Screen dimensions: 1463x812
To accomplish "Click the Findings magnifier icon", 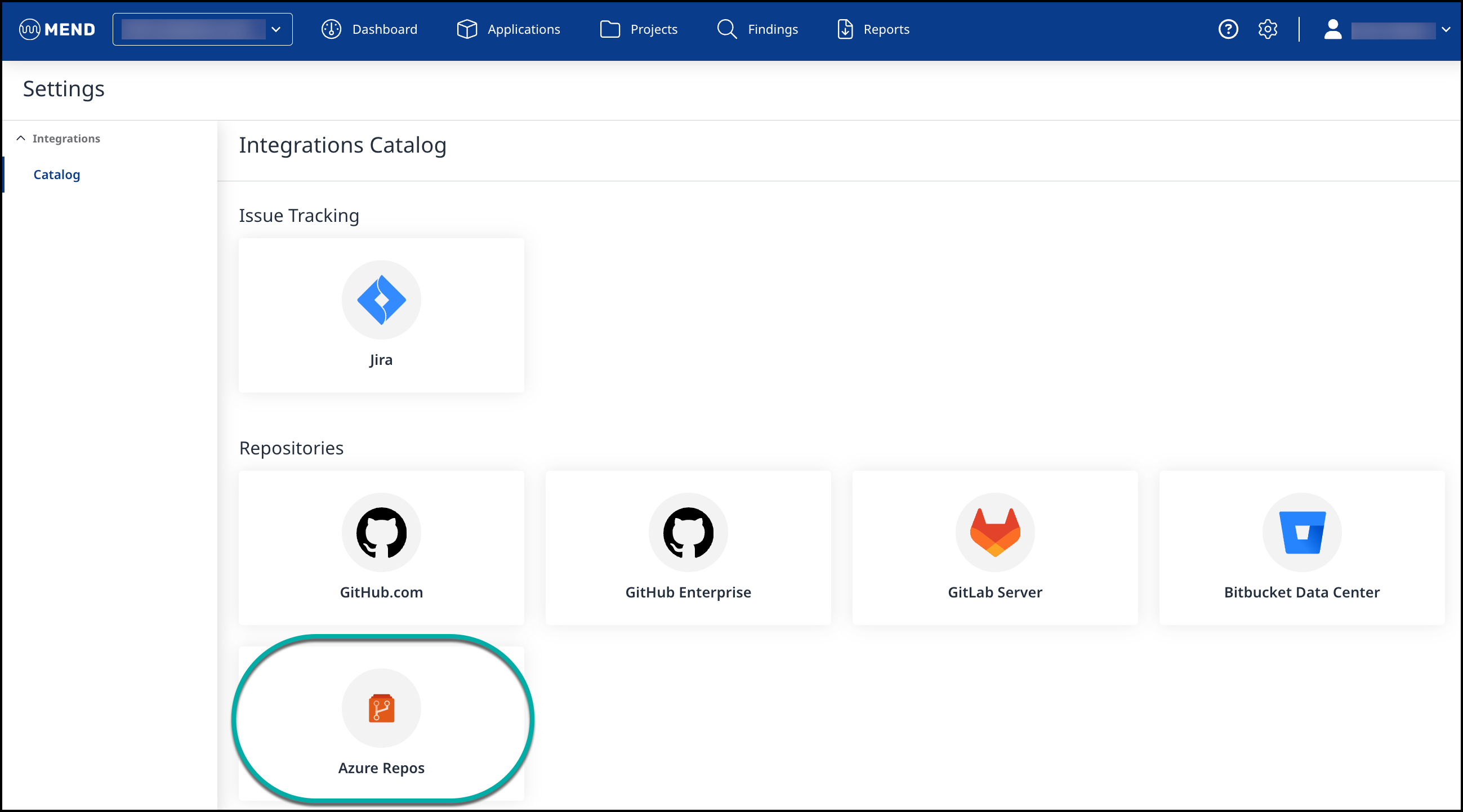I will click(727, 29).
